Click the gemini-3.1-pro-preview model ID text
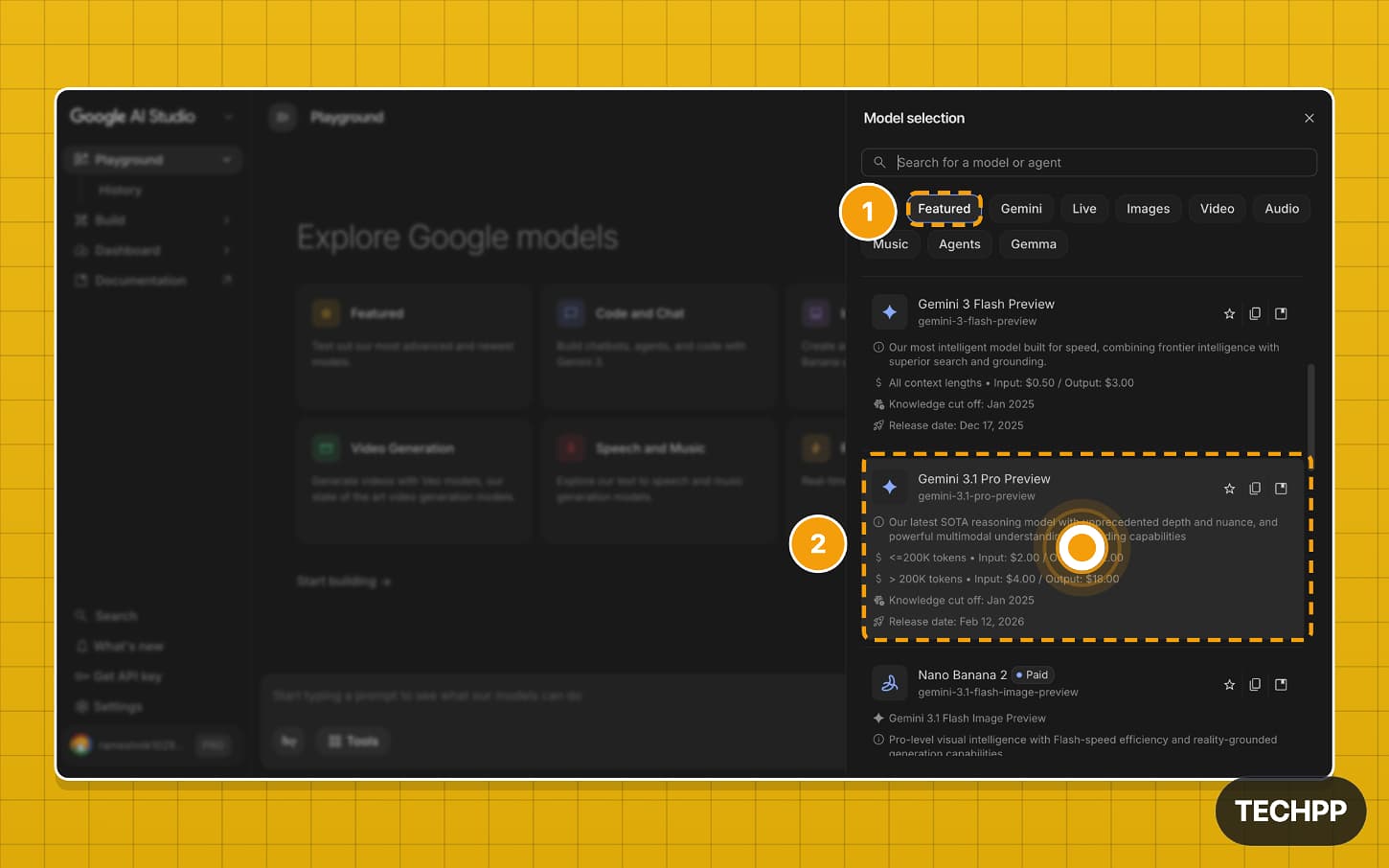The image size is (1389, 868). (x=976, y=496)
